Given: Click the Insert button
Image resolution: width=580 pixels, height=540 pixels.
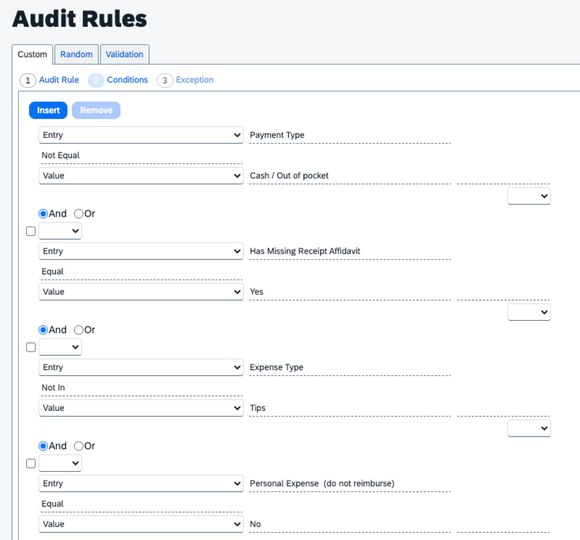Looking at the screenshot, I should (48, 110).
